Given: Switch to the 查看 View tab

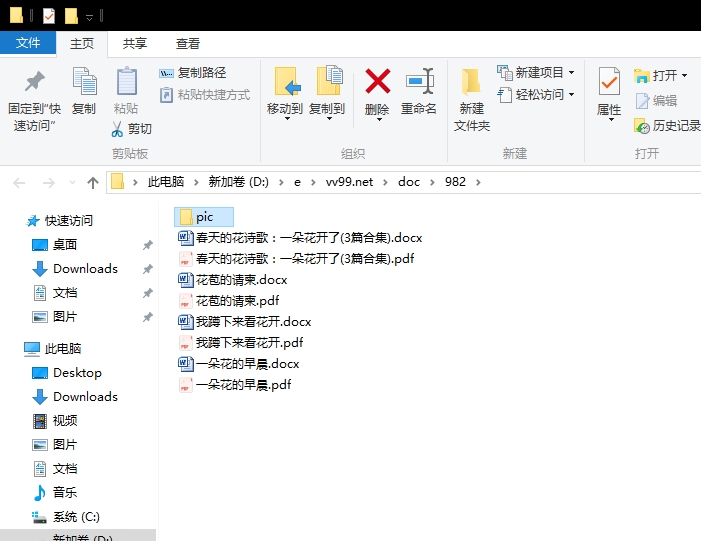Looking at the screenshot, I should click(x=187, y=44).
